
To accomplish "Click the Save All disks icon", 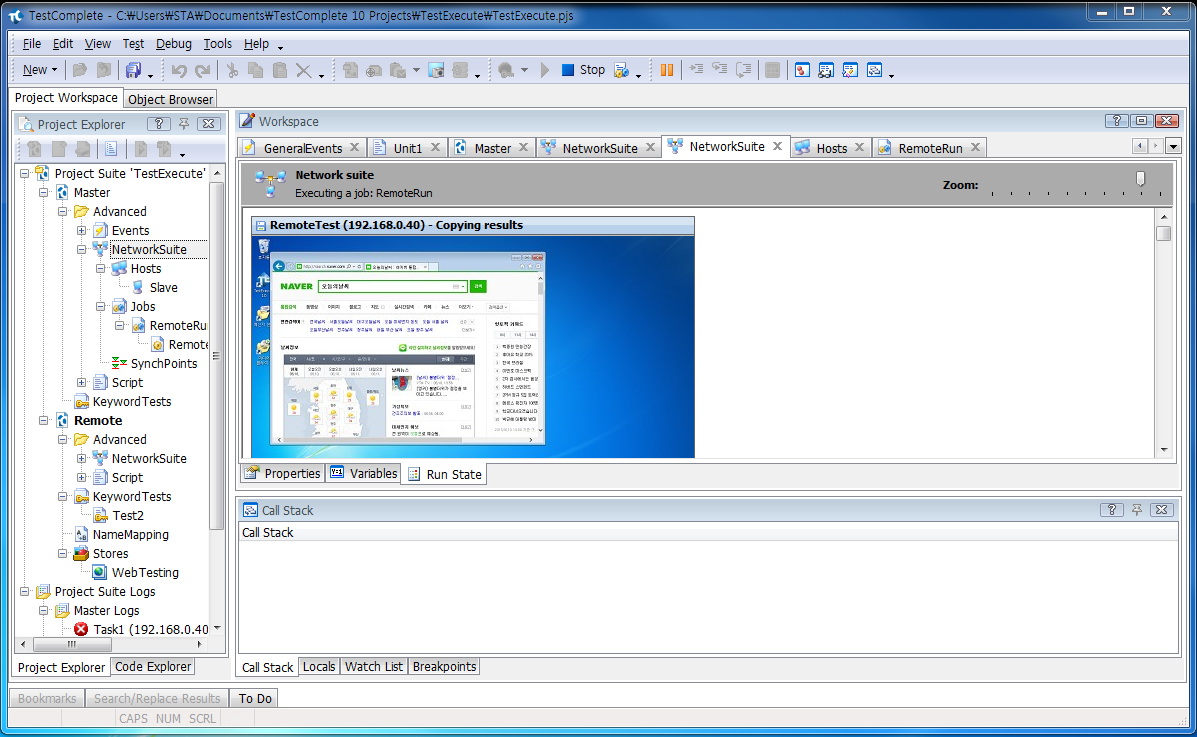I will pos(133,70).
